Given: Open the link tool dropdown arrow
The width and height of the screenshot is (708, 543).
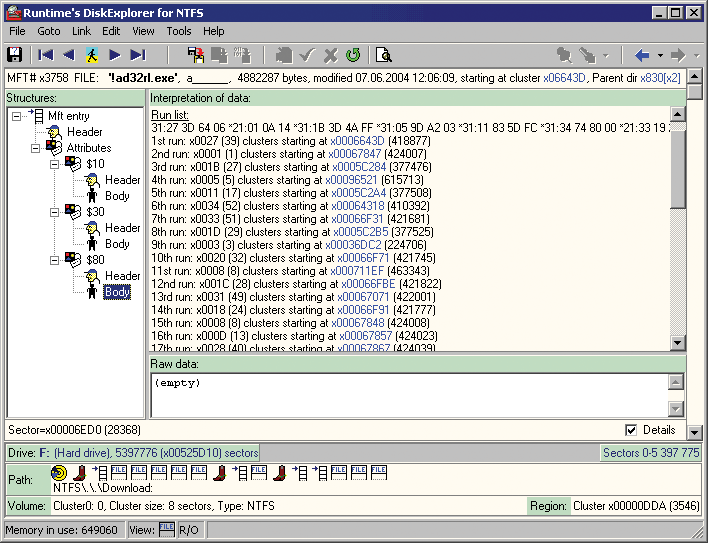Looking at the screenshot, I should pos(606,56).
